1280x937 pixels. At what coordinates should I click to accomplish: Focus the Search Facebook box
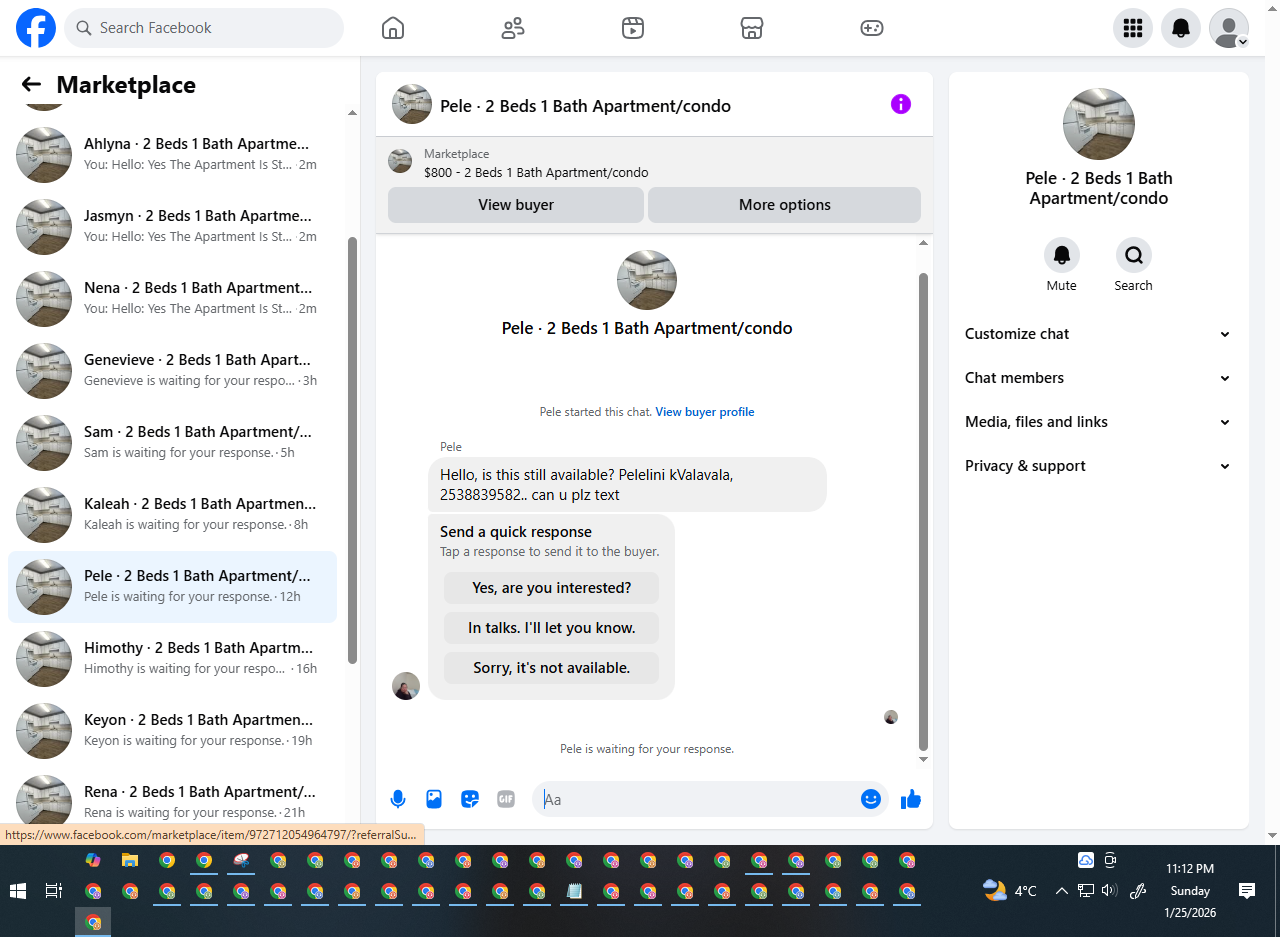(204, 28)
